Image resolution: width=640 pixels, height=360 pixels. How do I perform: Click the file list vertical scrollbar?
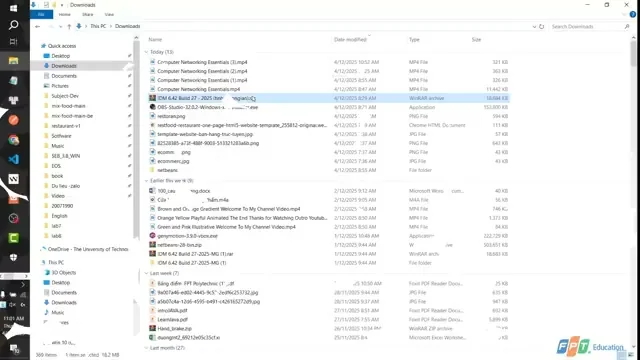[x=633, y=53]
